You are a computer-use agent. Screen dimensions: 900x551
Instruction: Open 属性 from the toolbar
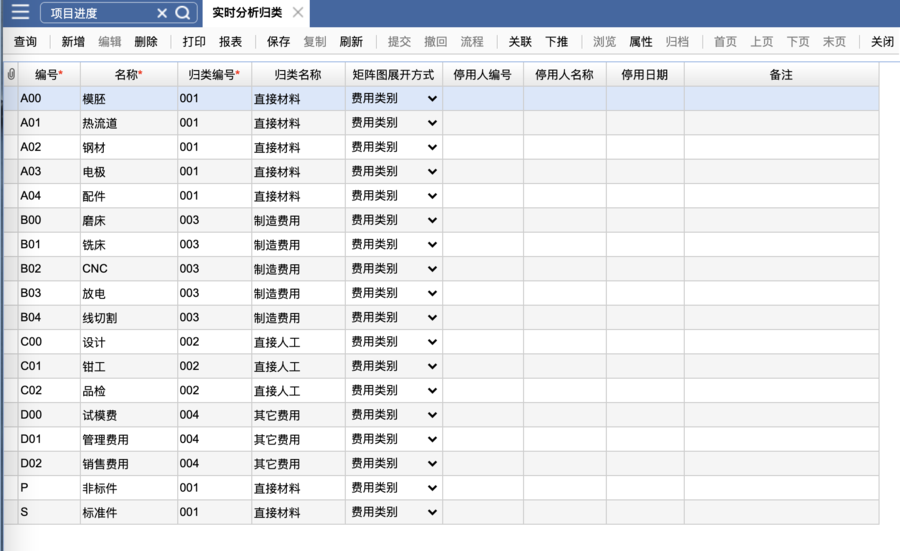[641, 41]
